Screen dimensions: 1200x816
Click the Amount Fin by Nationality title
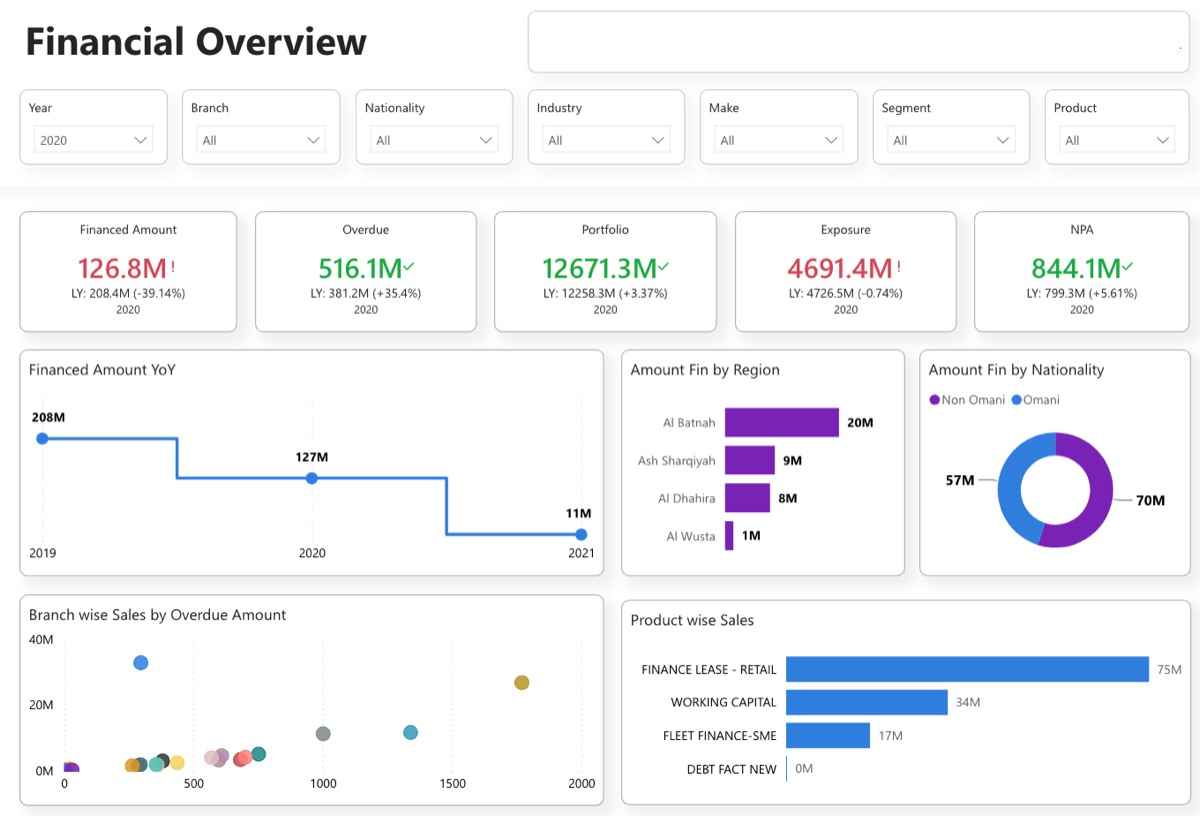1017,370
